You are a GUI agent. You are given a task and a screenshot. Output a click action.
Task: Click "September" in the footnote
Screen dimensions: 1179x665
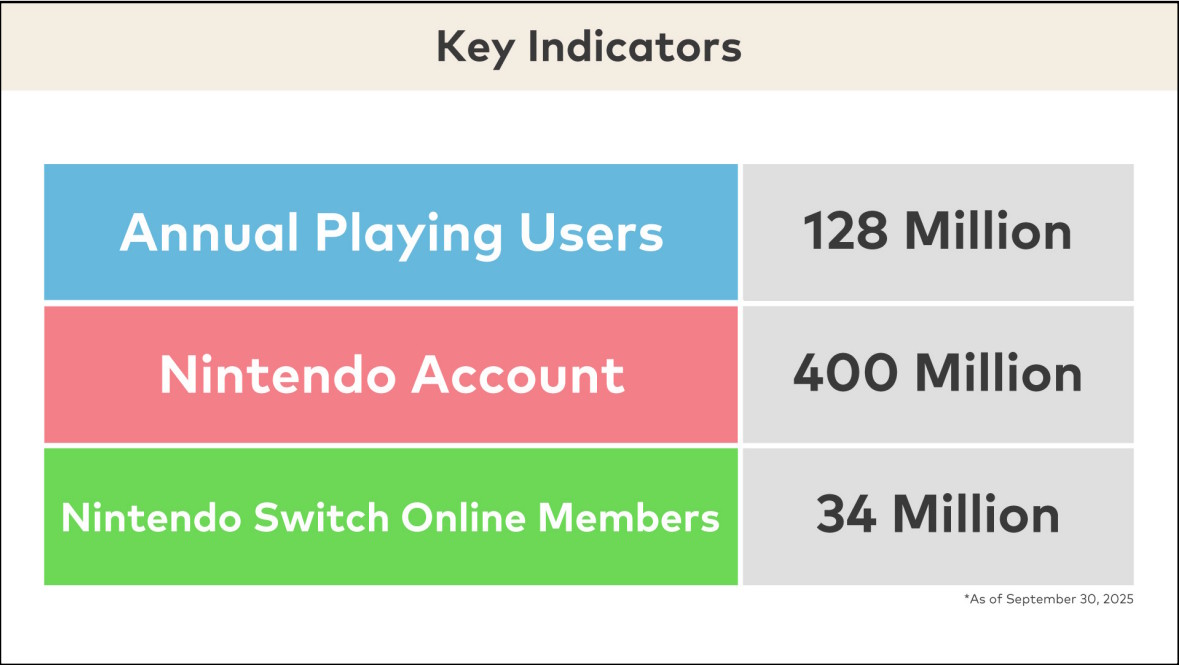point(1040,599)
